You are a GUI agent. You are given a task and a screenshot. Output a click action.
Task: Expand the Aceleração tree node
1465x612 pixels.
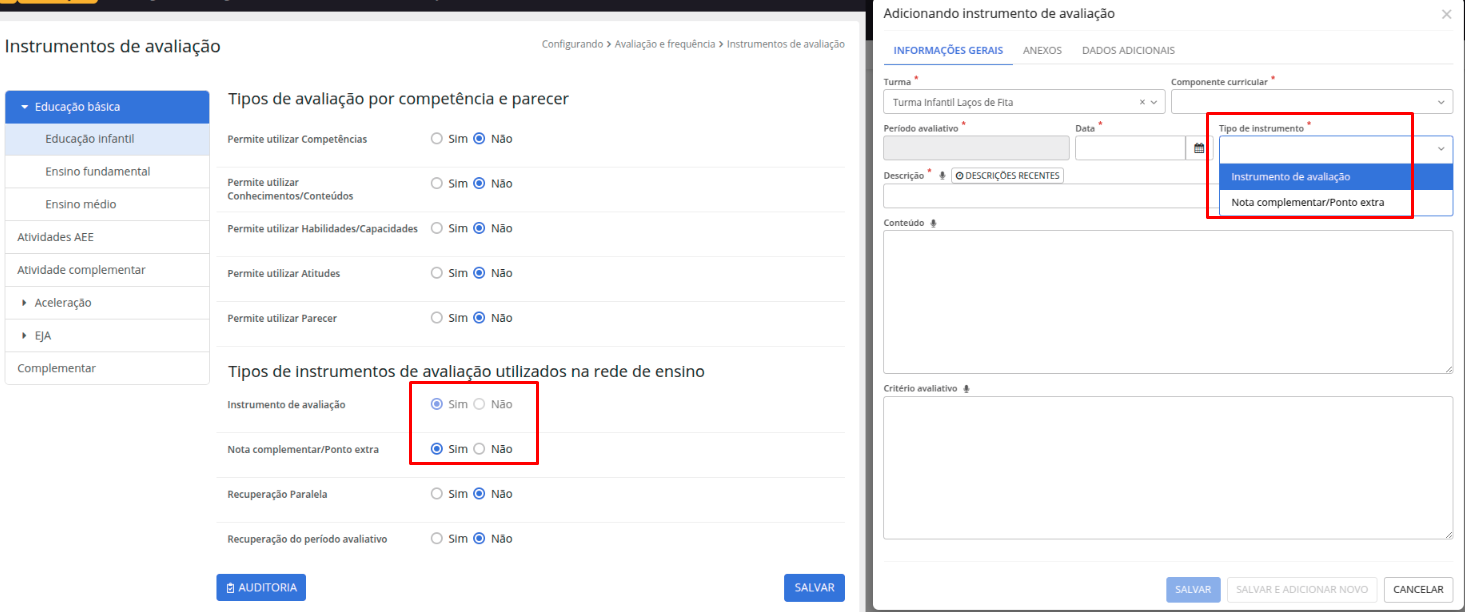(24, 303)
